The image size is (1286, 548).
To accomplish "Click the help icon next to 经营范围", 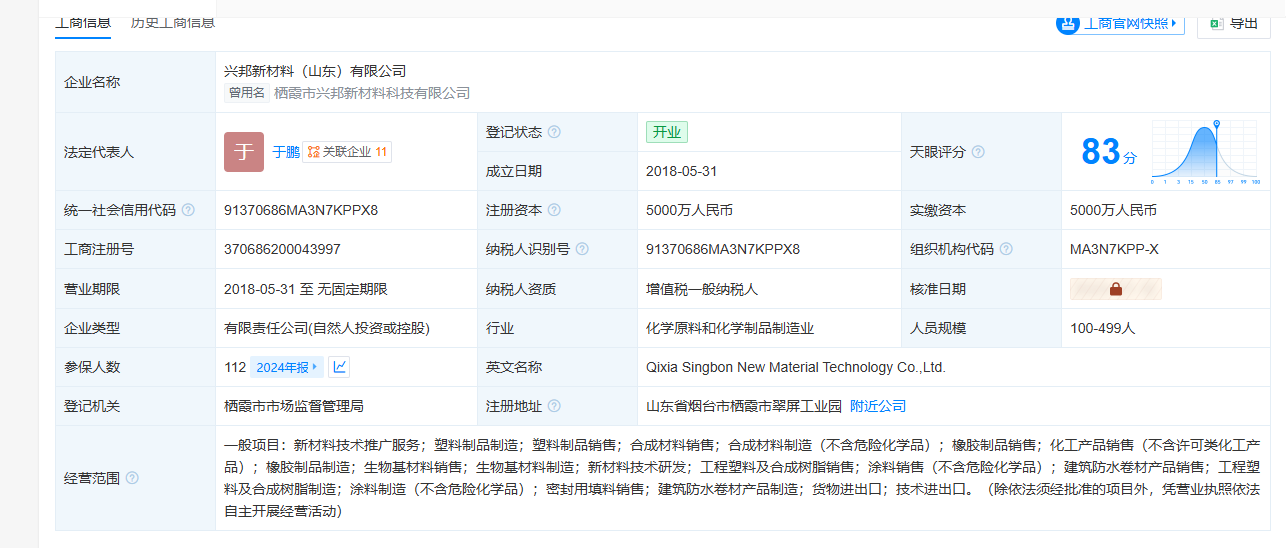I will point(132,478).
